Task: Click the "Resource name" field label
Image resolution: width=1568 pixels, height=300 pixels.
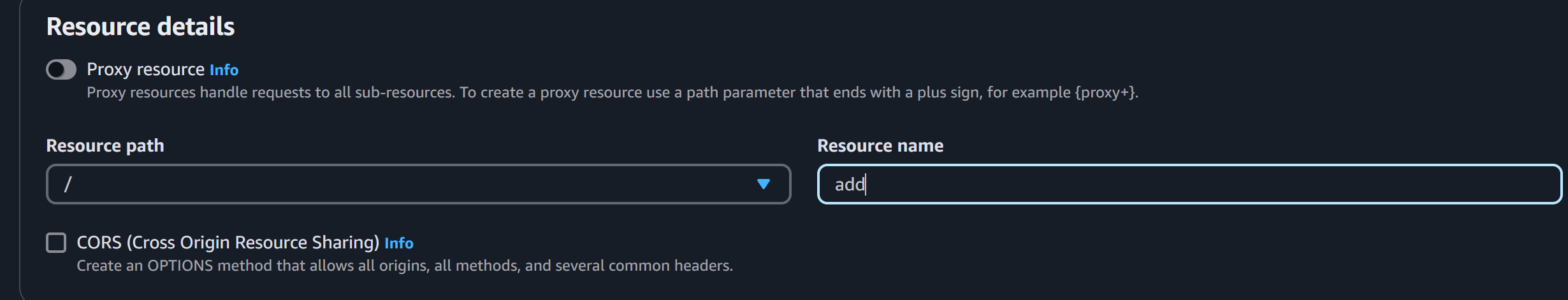Action: [x=880, y=146]
